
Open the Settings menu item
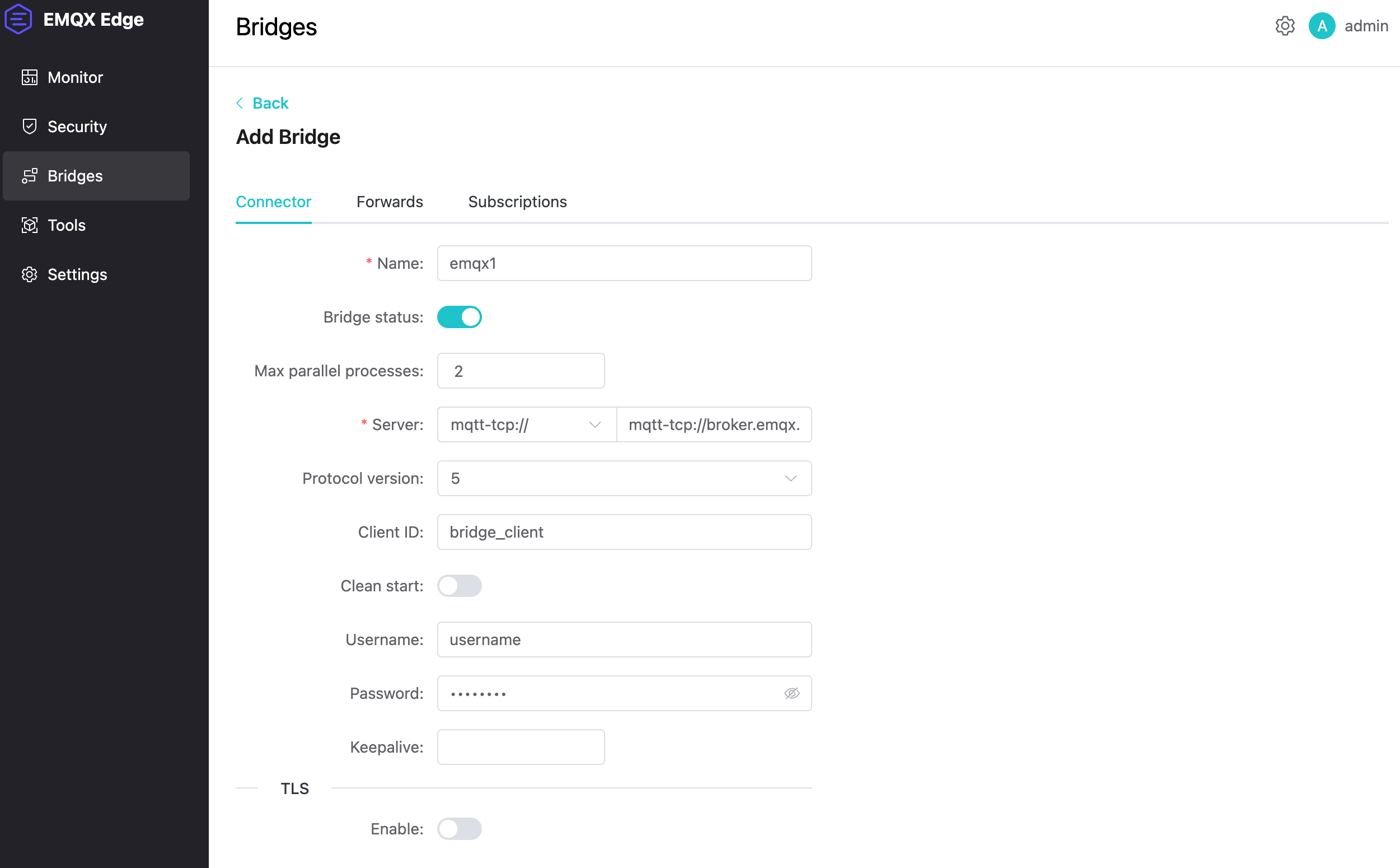pyautogui.click(x=96, y=274)
